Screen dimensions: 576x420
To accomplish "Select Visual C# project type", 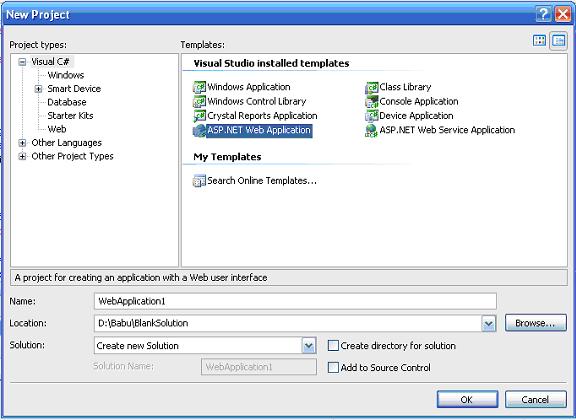I will (50, 62).
